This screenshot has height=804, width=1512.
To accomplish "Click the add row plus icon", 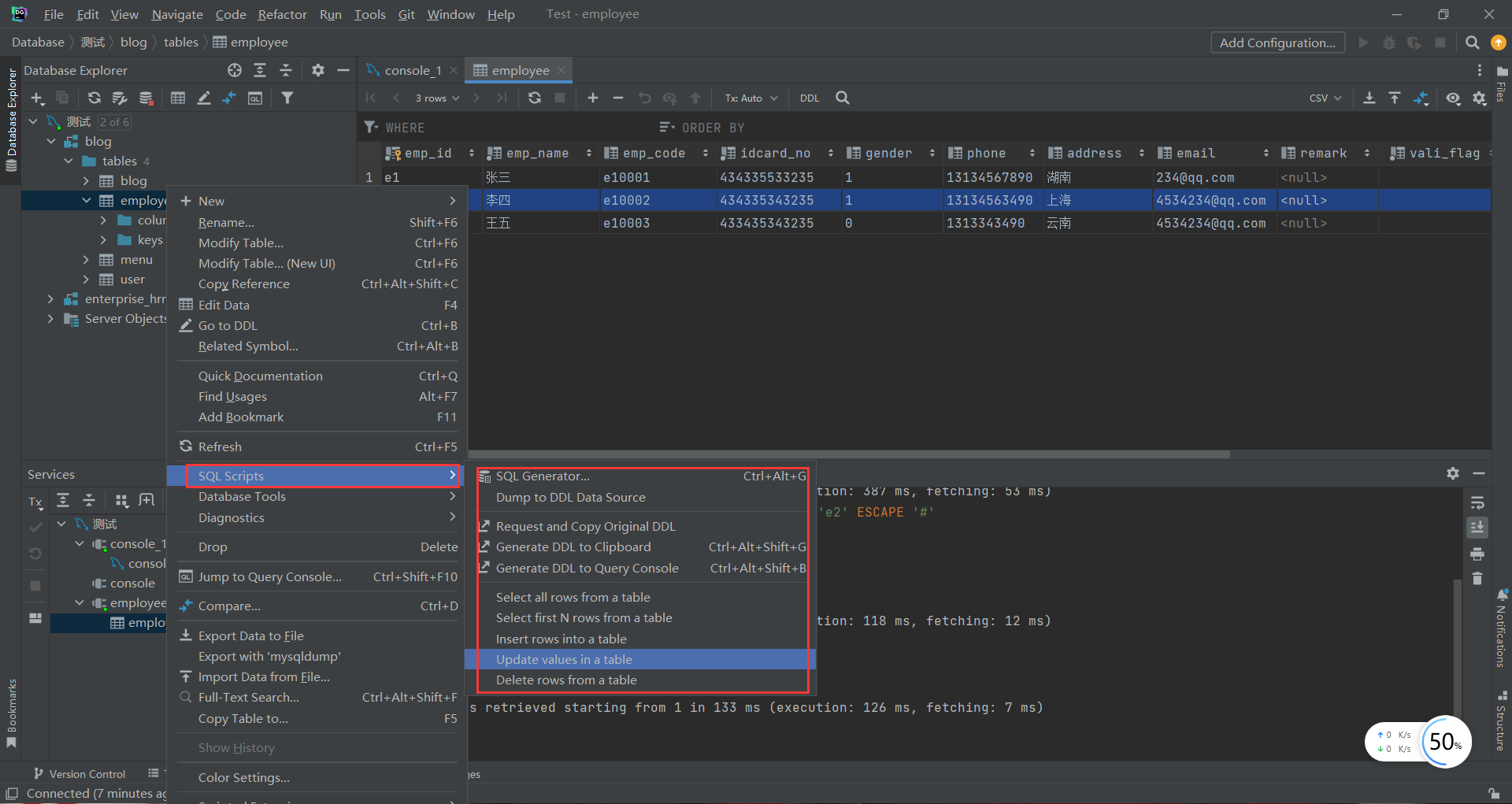I will [x=593, y=98].
